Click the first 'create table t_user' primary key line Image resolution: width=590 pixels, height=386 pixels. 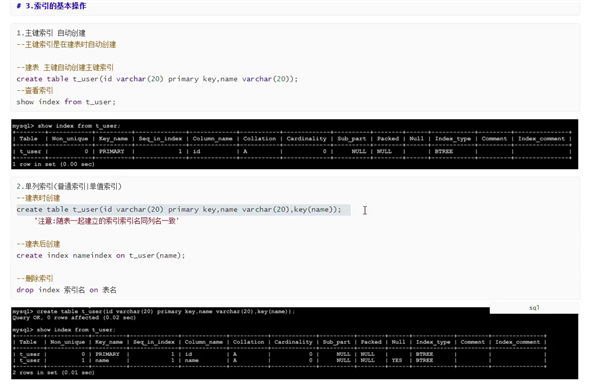tap(157, 79)
